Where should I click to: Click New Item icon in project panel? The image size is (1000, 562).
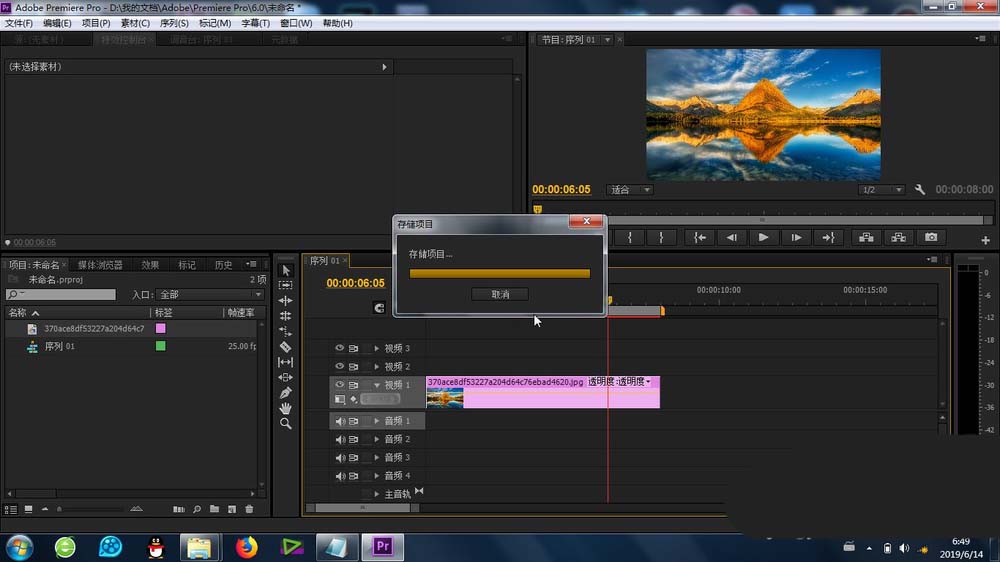click(232, 509)
